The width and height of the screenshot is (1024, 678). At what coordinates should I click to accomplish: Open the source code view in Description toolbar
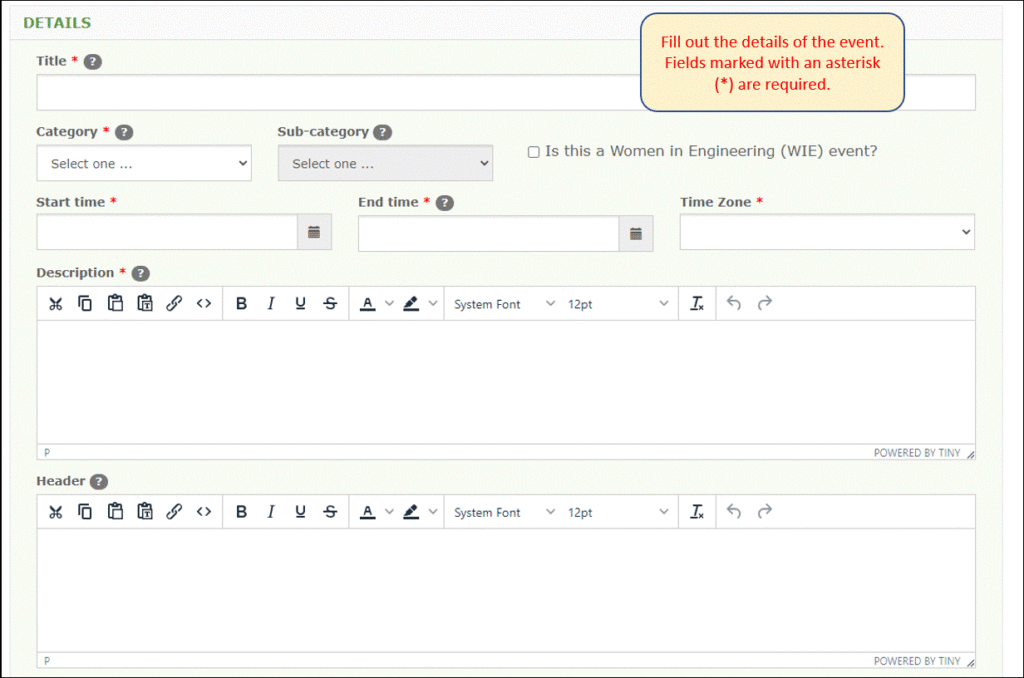(205, 302)
